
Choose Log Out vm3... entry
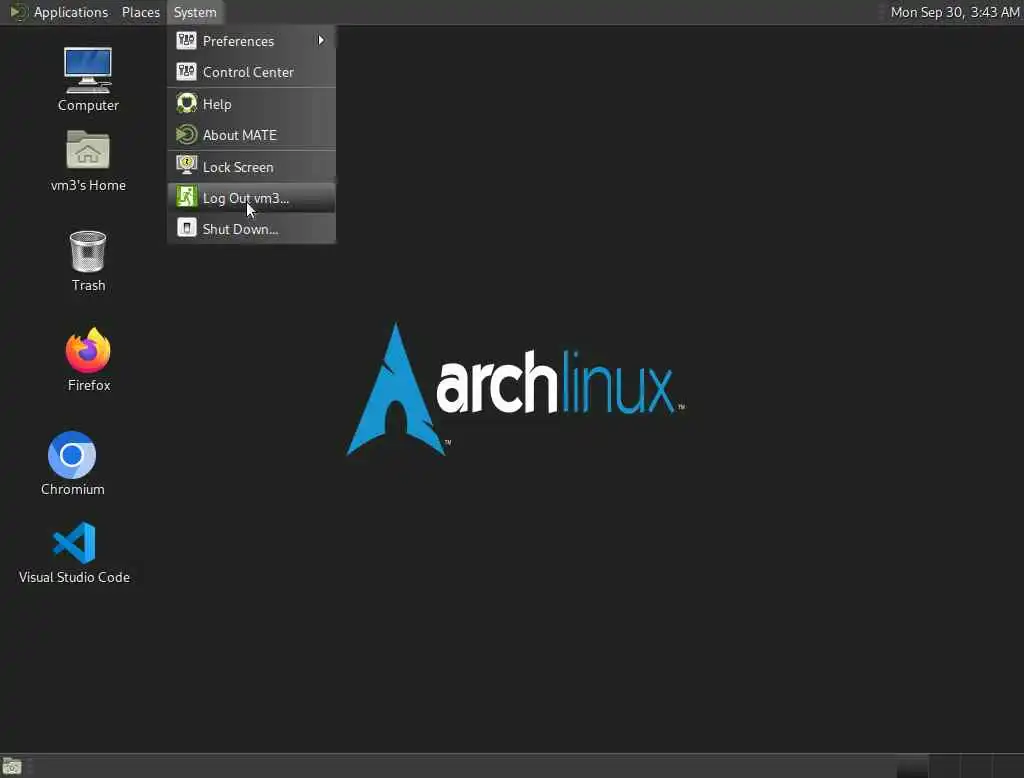[251, 198]
